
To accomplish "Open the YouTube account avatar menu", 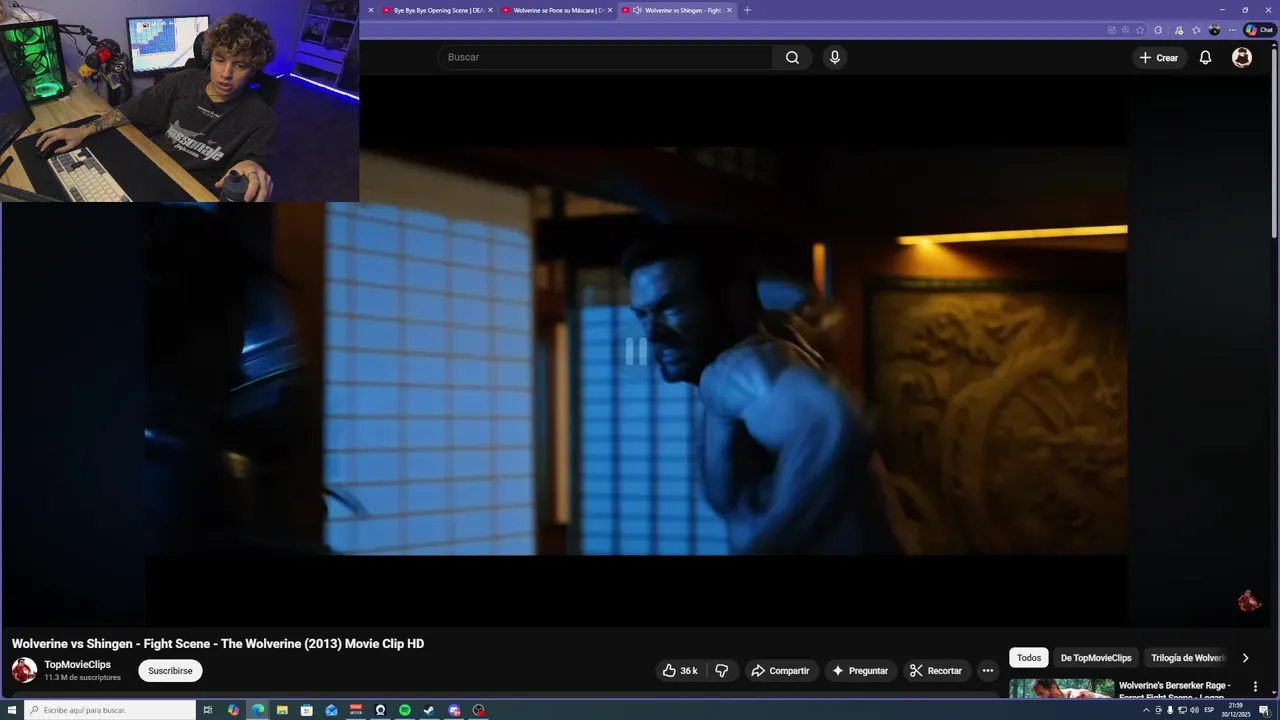I will (1242, 58).
